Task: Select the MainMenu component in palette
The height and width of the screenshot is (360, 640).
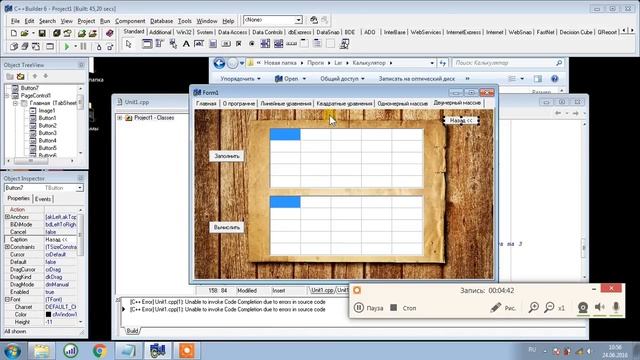Action: click(x=160, y=44)
